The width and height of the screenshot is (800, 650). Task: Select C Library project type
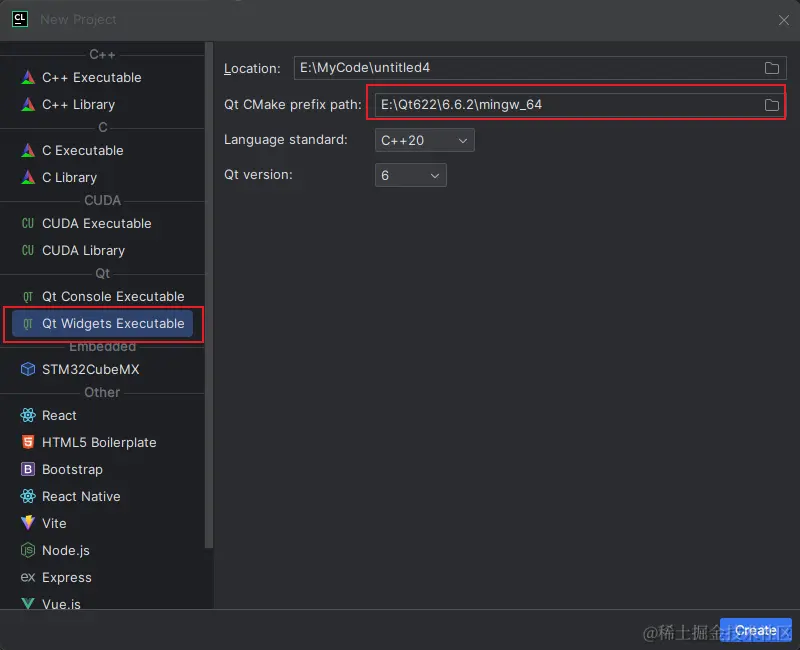(103, 178)
